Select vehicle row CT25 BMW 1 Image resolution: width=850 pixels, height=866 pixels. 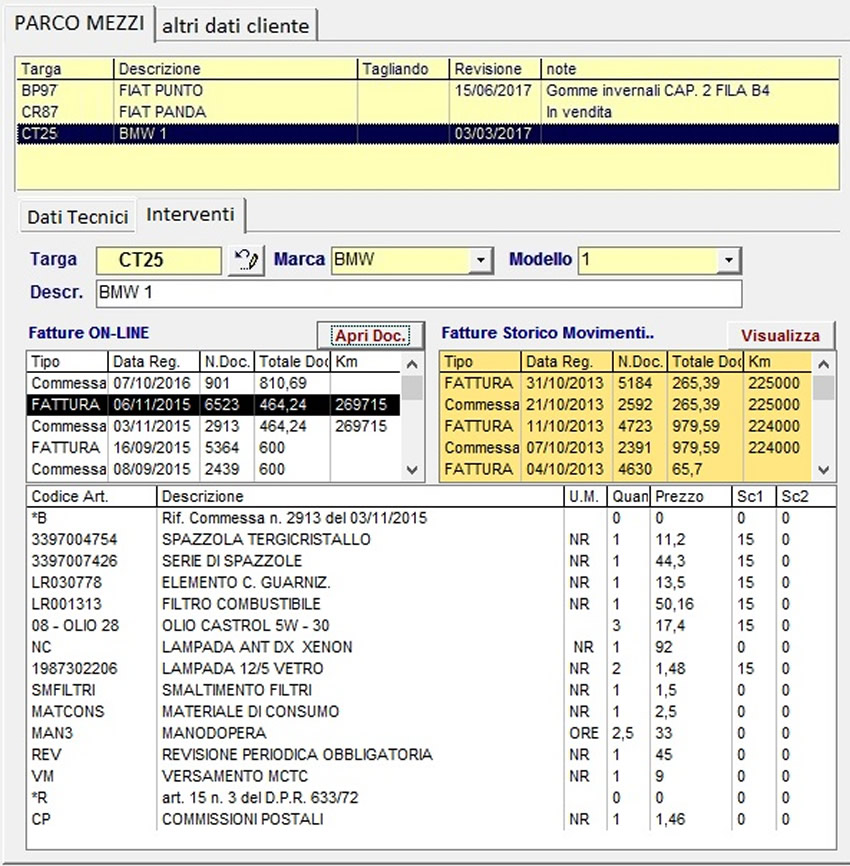tap(427, 134)
